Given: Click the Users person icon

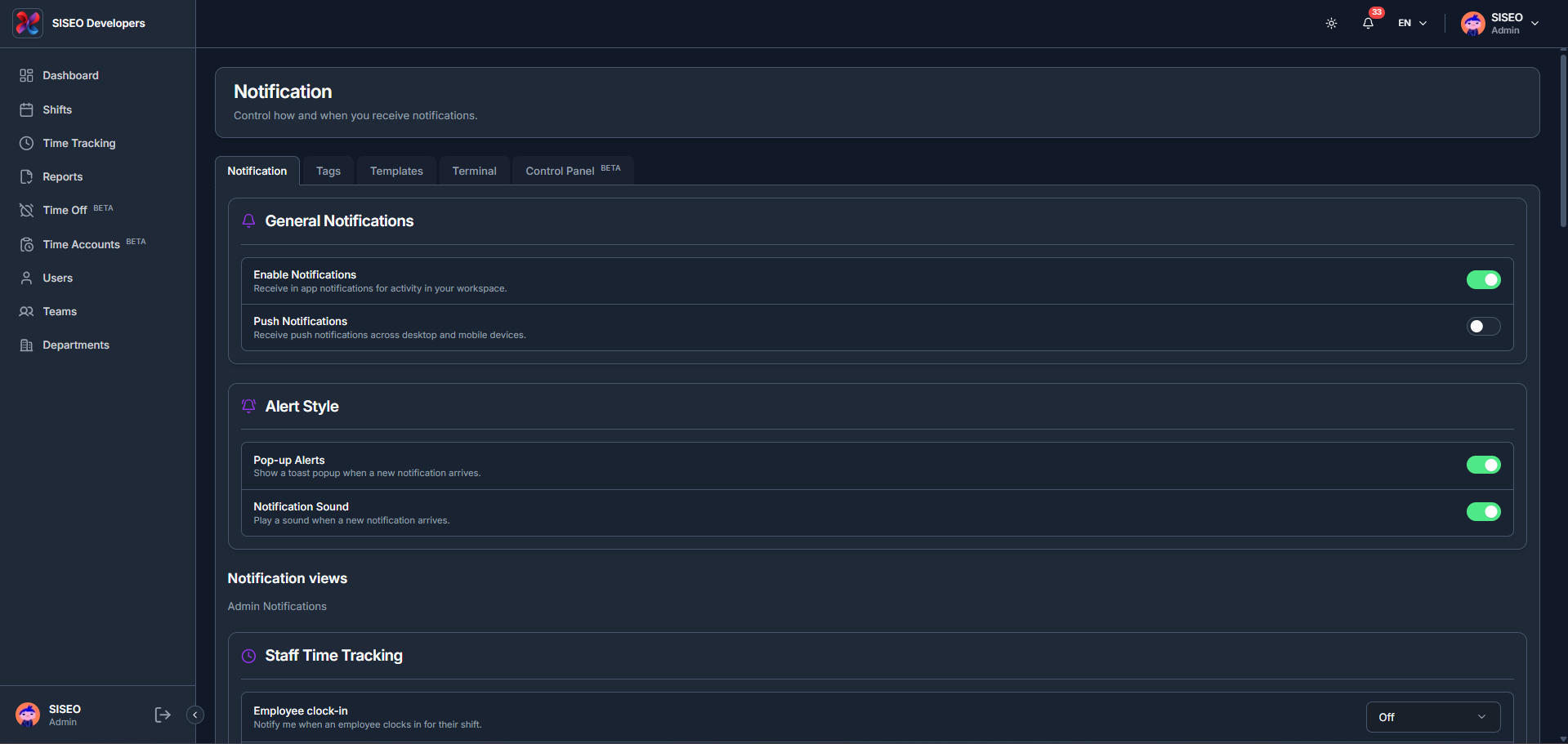Looking at the screenshot, I should pos(26,278).
